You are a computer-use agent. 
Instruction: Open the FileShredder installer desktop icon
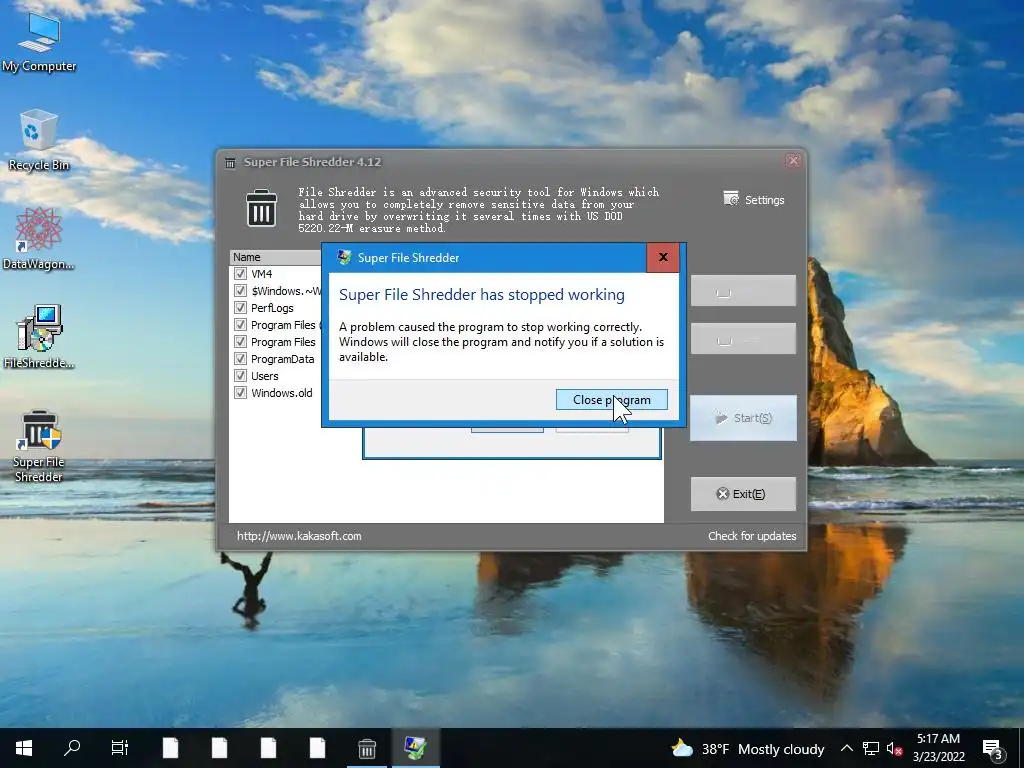click(39, 337)
